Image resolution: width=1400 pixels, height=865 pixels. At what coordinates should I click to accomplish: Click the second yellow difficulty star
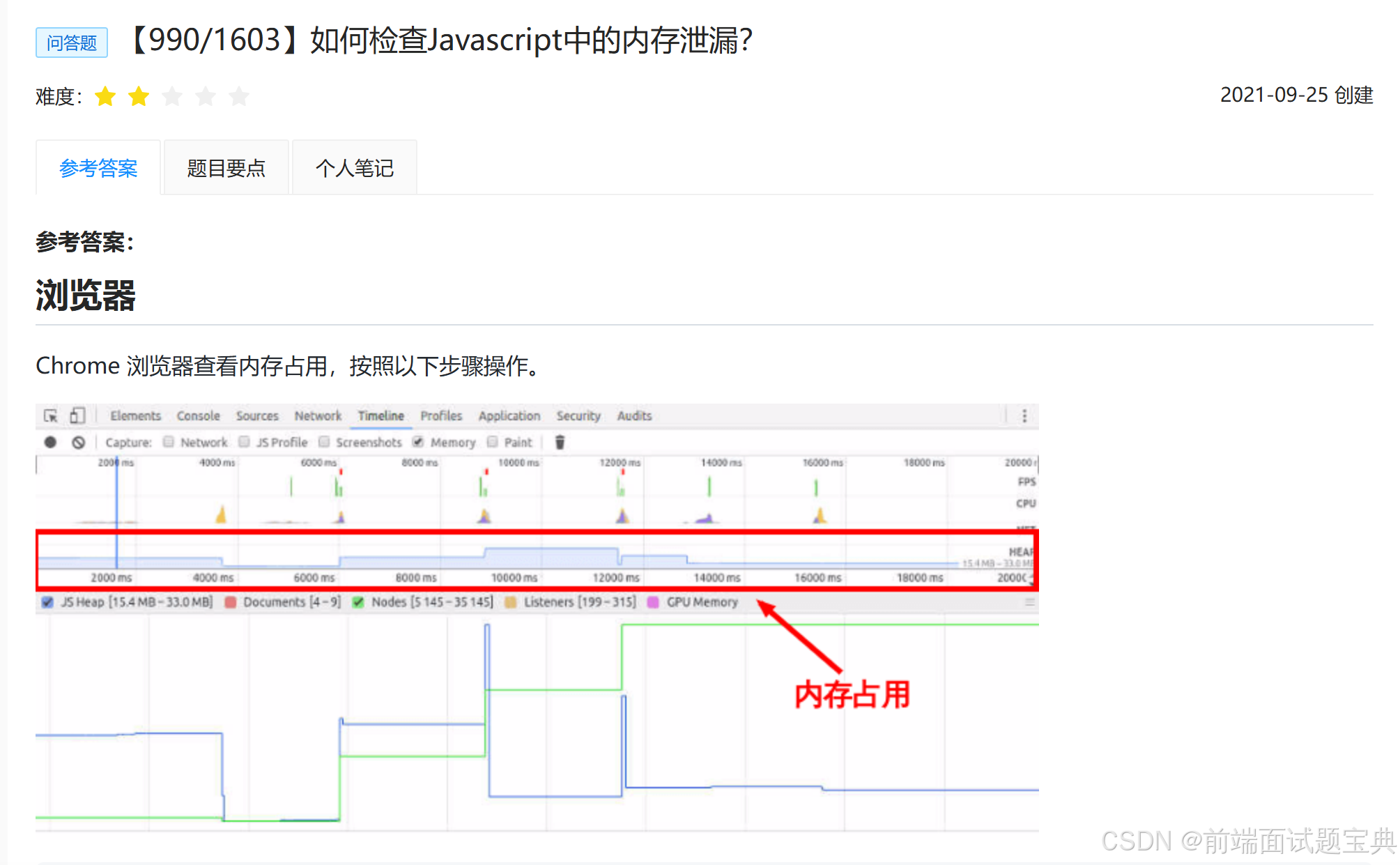tap(139, 96)
